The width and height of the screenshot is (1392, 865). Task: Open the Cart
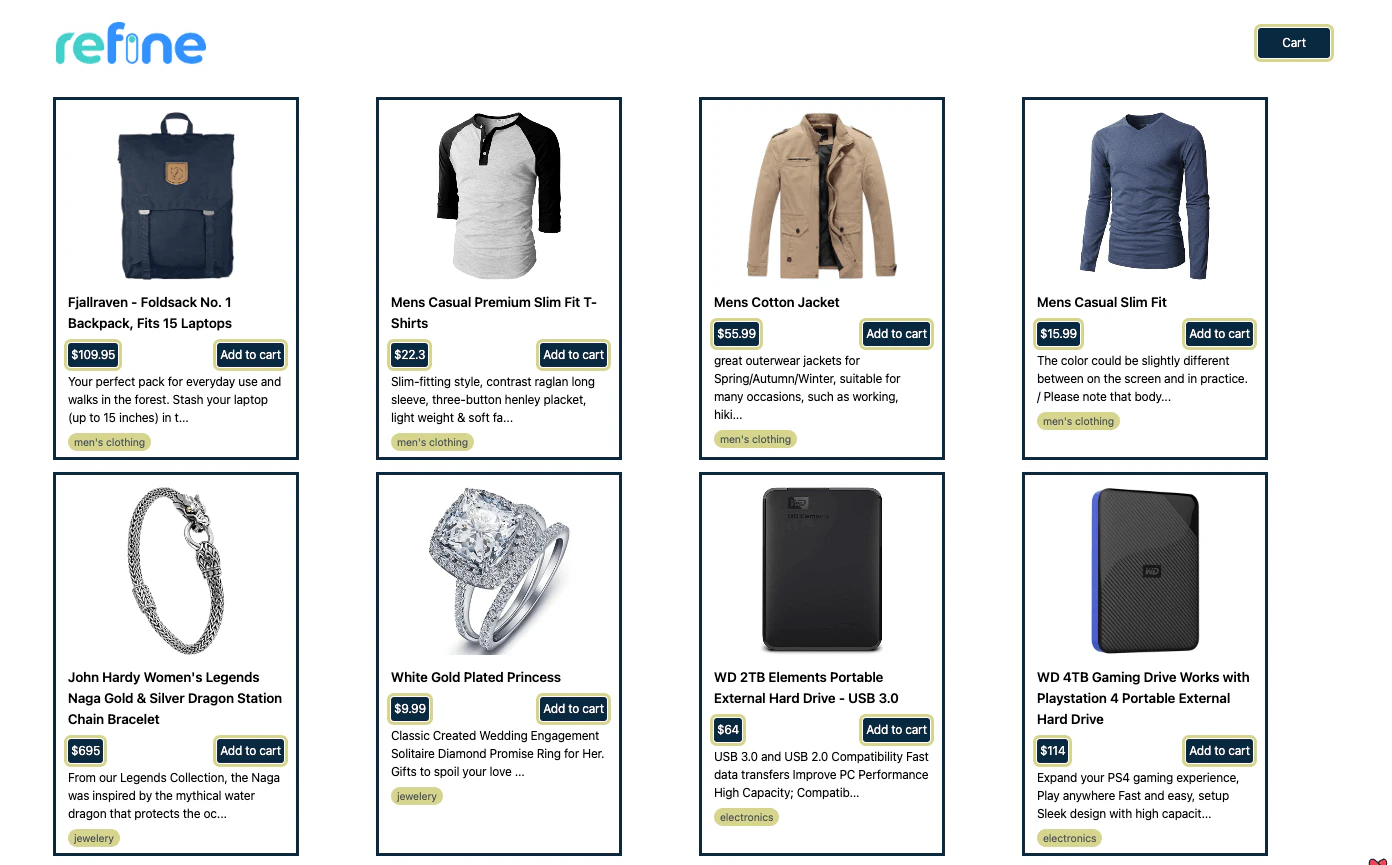pos(1294,43)
